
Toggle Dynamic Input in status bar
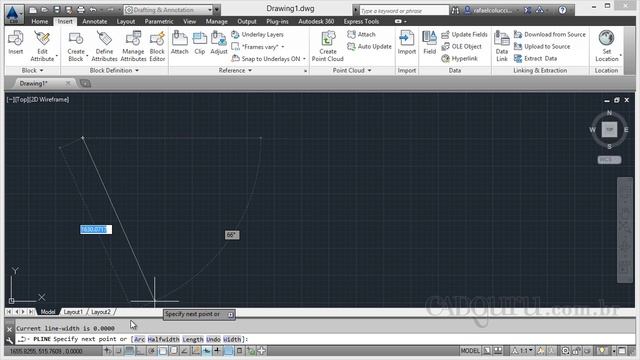(207, 351)
